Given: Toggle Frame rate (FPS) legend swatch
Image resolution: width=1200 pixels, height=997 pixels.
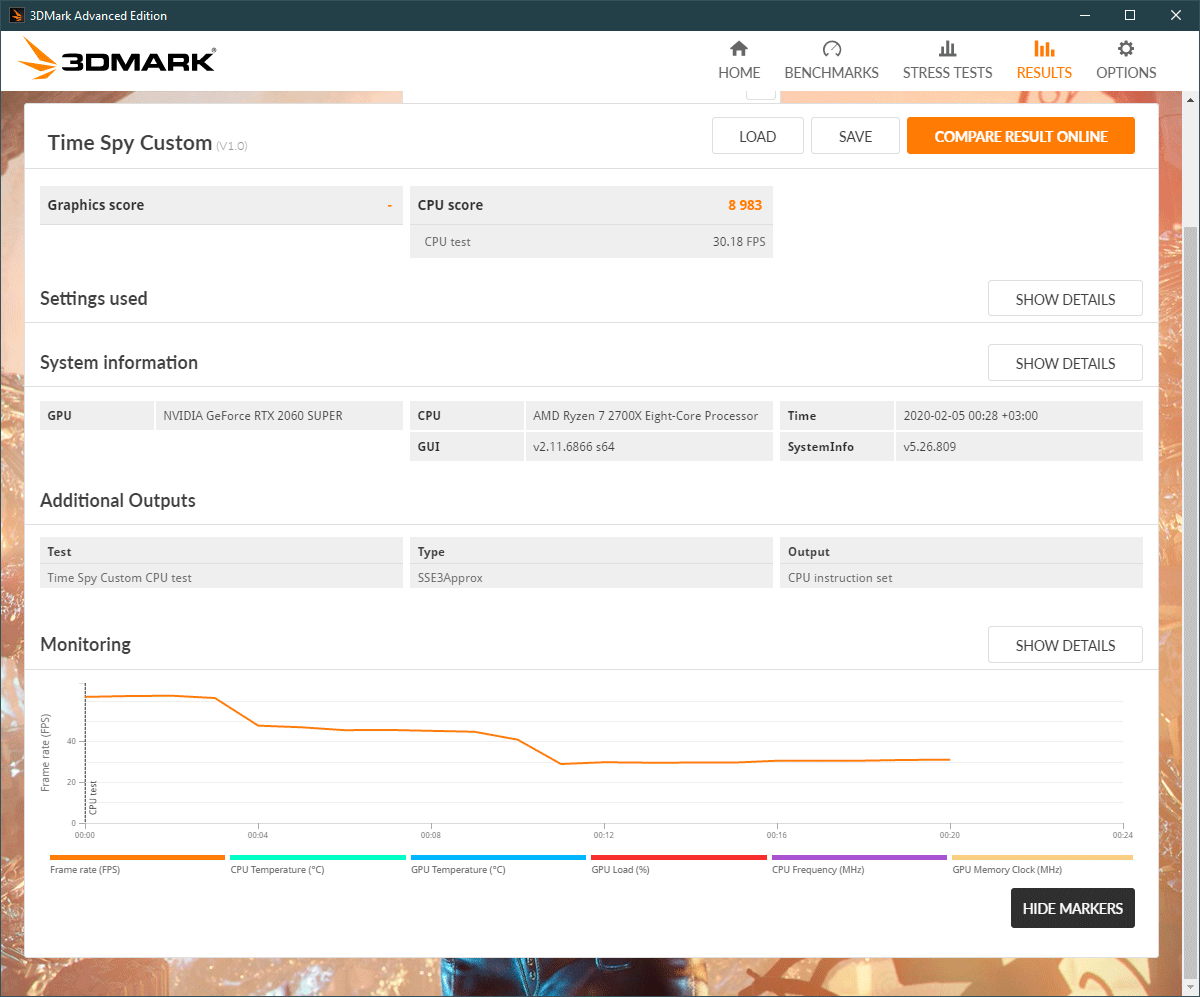Looking at the screenshot, I should [x=137, y=857].
